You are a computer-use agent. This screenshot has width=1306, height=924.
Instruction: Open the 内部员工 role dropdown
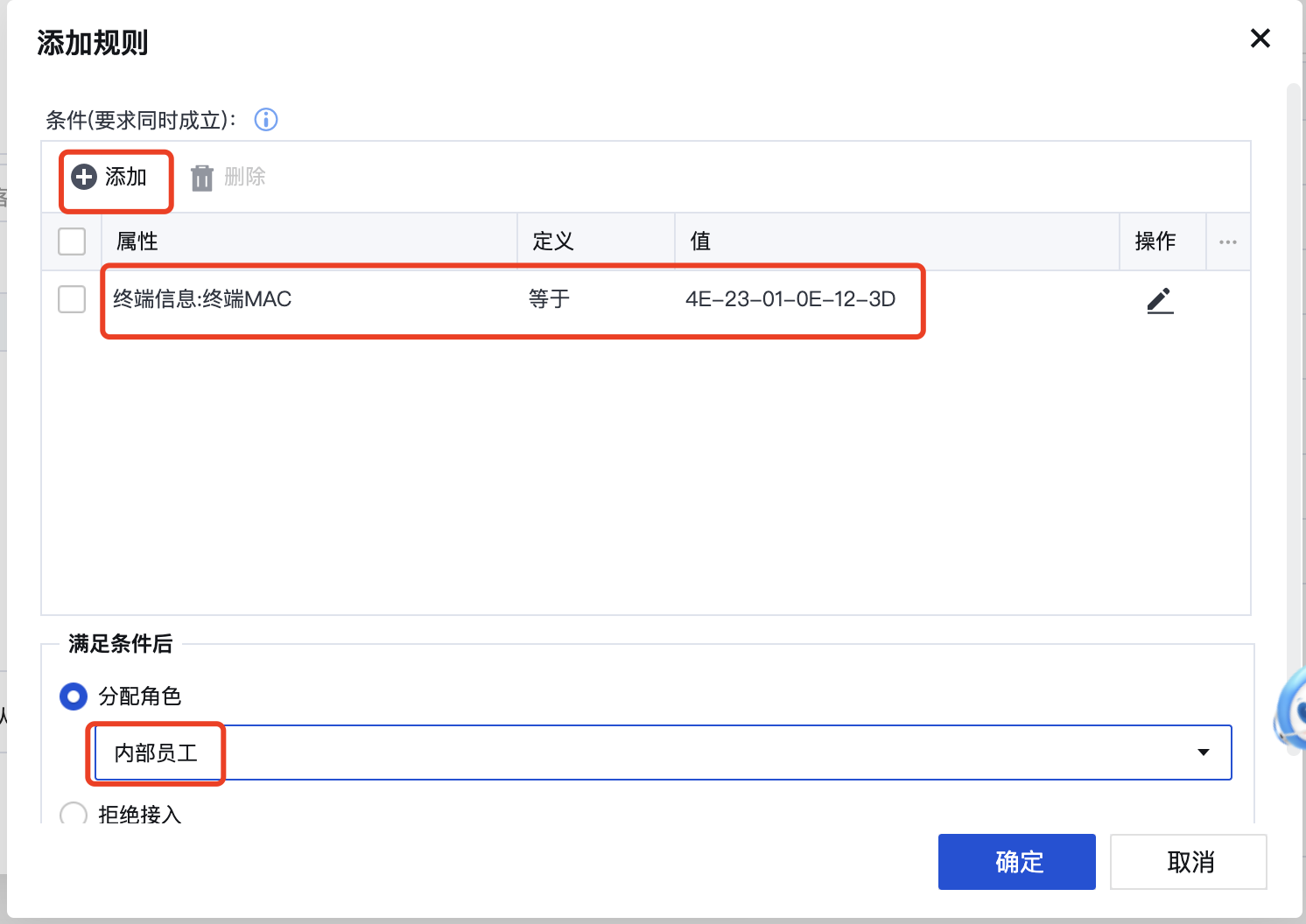point(663,752)
